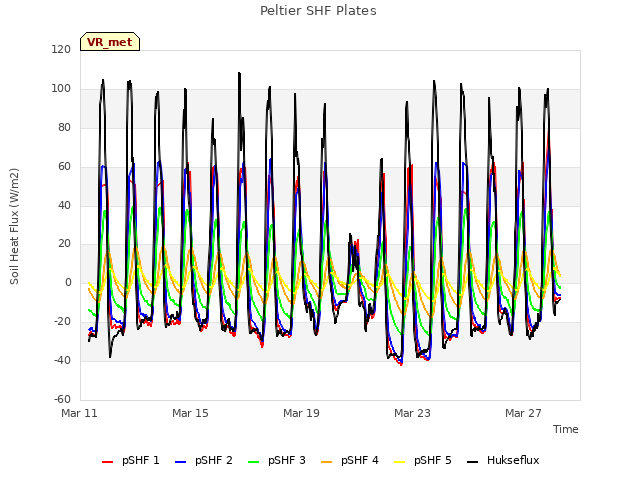
Task: Click the 120 y-axis tick label
Action: 61,49
